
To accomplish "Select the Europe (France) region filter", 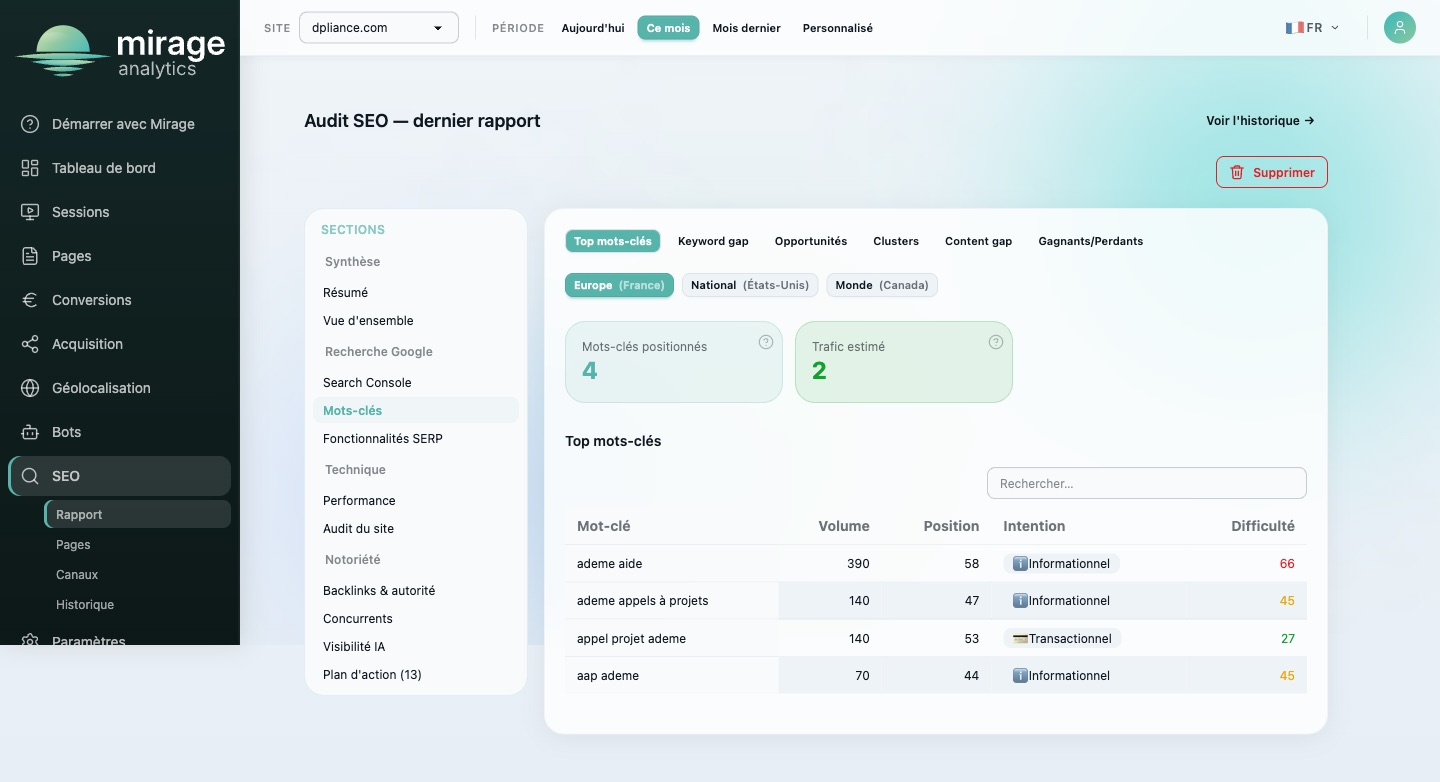I will coord(619,285).
